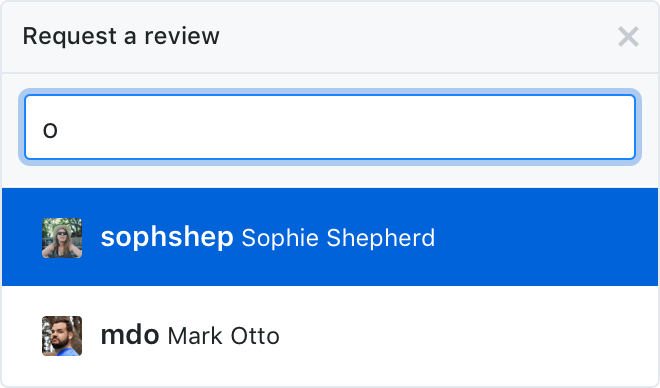
Task: Close the Request a review dialog
Action: 628,37
